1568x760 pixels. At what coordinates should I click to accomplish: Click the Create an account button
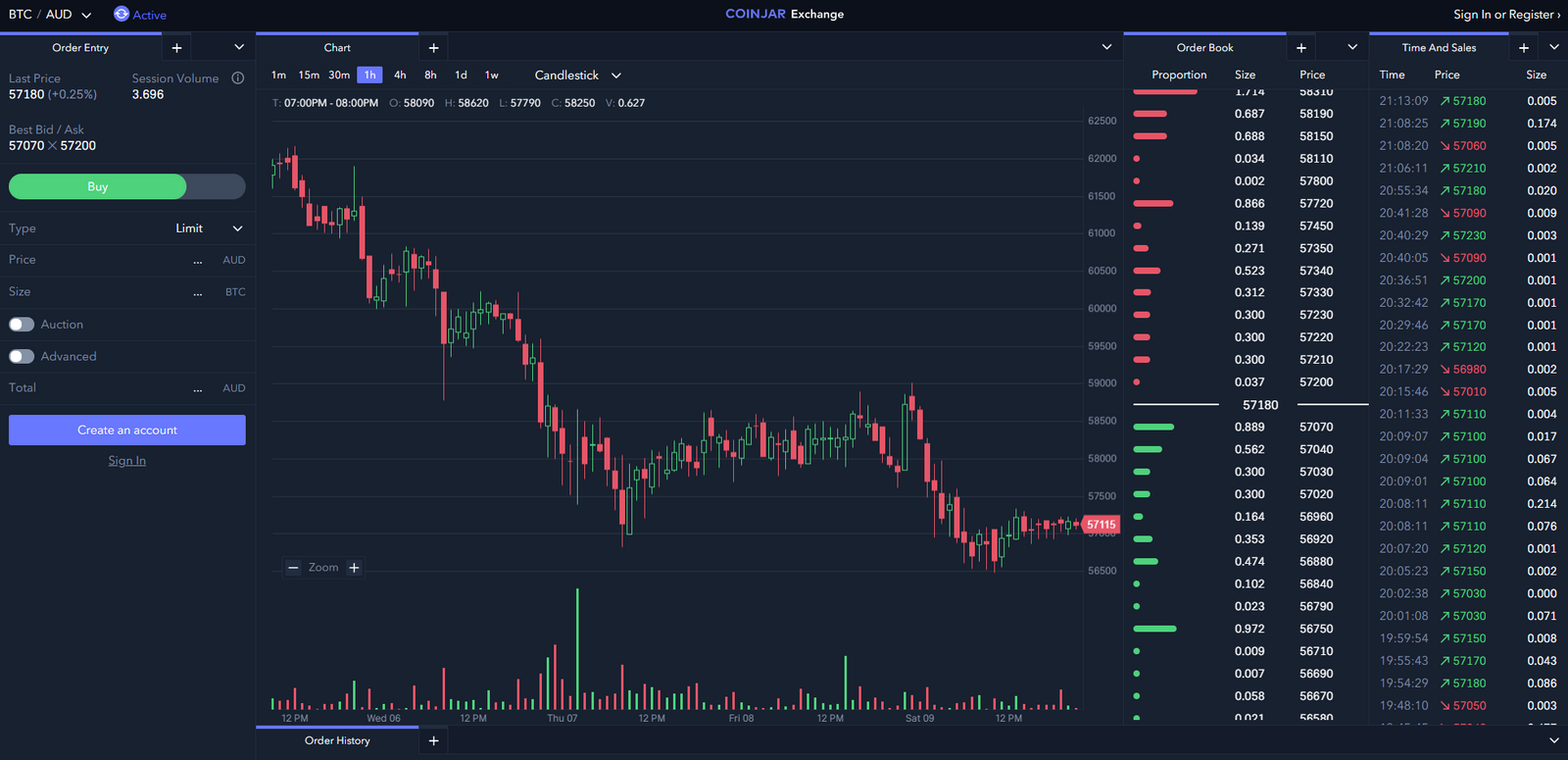tap(127, 431)
